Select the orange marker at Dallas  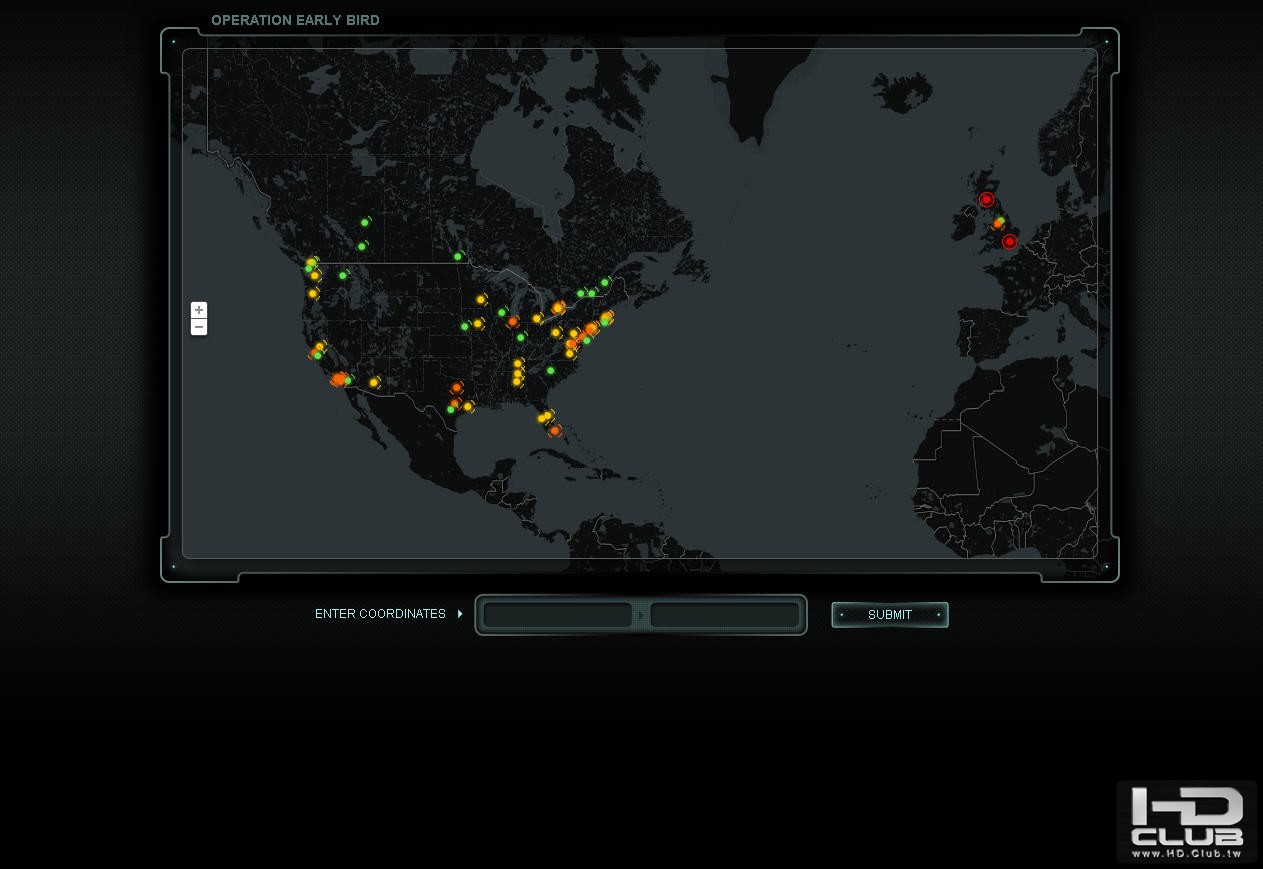[456, 387]
